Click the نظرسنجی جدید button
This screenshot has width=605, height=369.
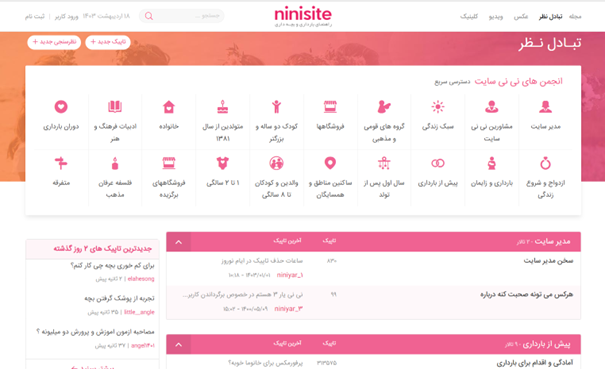pos(54,42)
